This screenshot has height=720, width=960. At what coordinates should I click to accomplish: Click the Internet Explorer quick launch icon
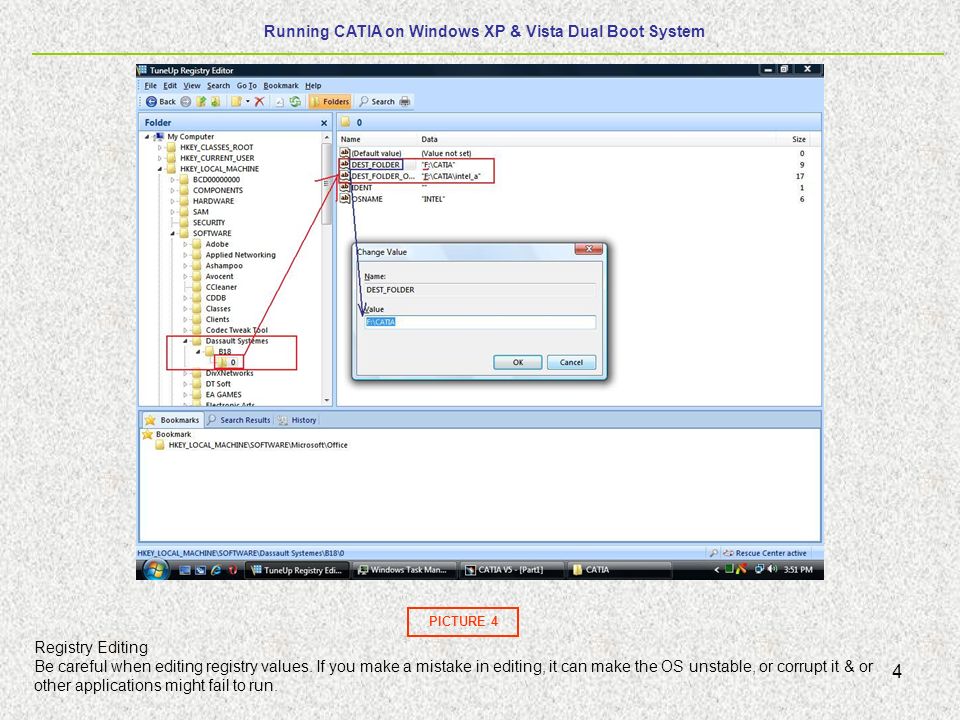[216, 570]
